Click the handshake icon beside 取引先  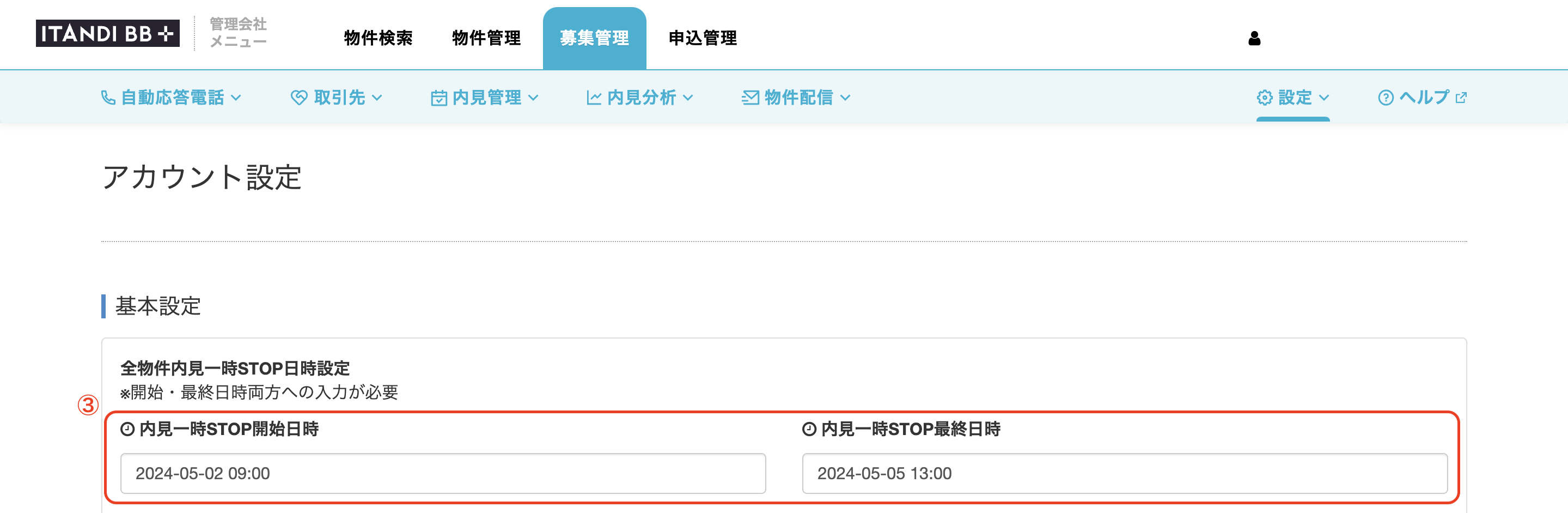[x=299, y=98]
